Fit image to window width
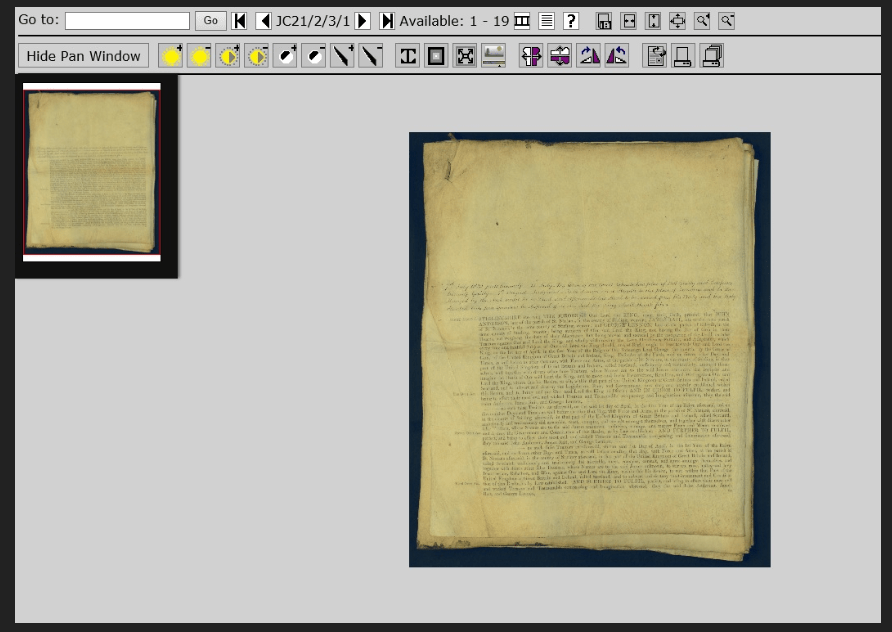The height and width of the screenshot is (632, 892). point(629,21)
